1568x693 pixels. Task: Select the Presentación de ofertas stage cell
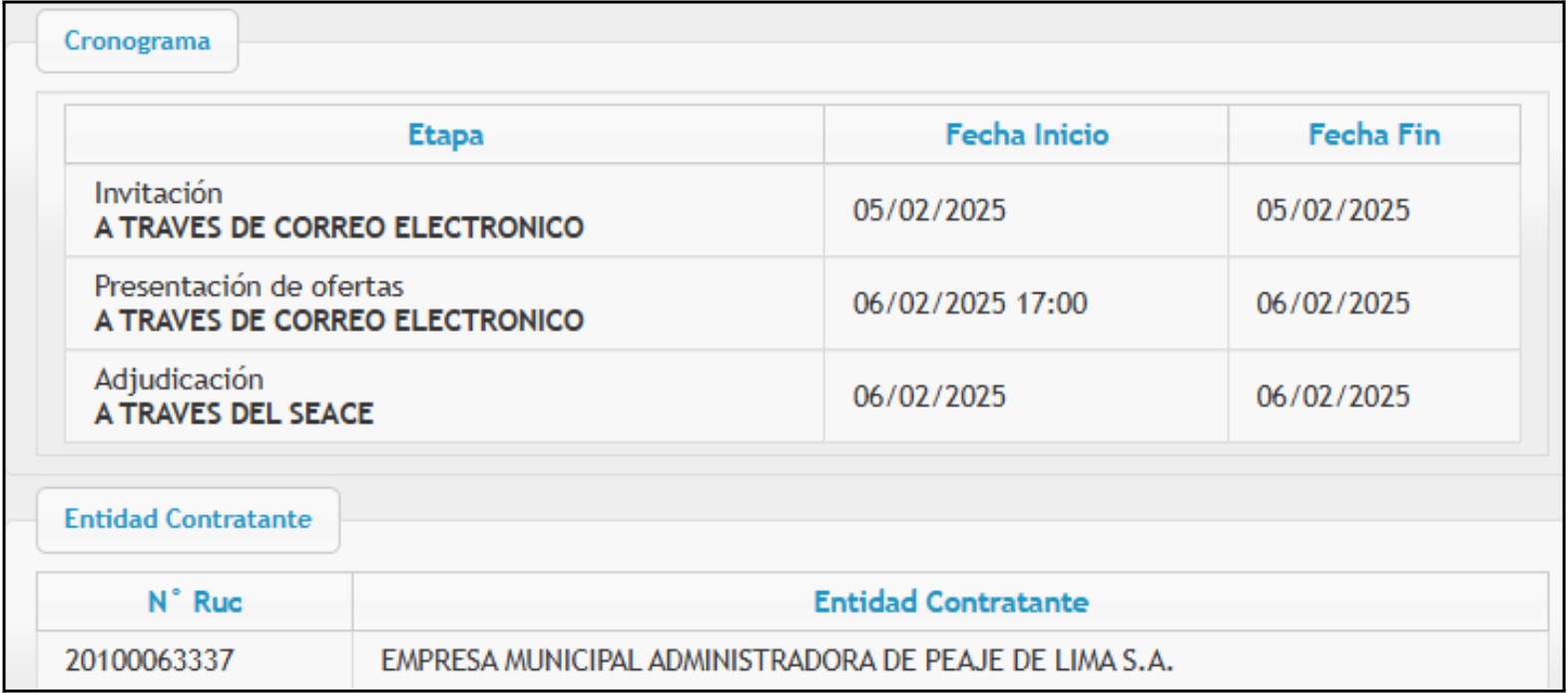tap(445, 303)
